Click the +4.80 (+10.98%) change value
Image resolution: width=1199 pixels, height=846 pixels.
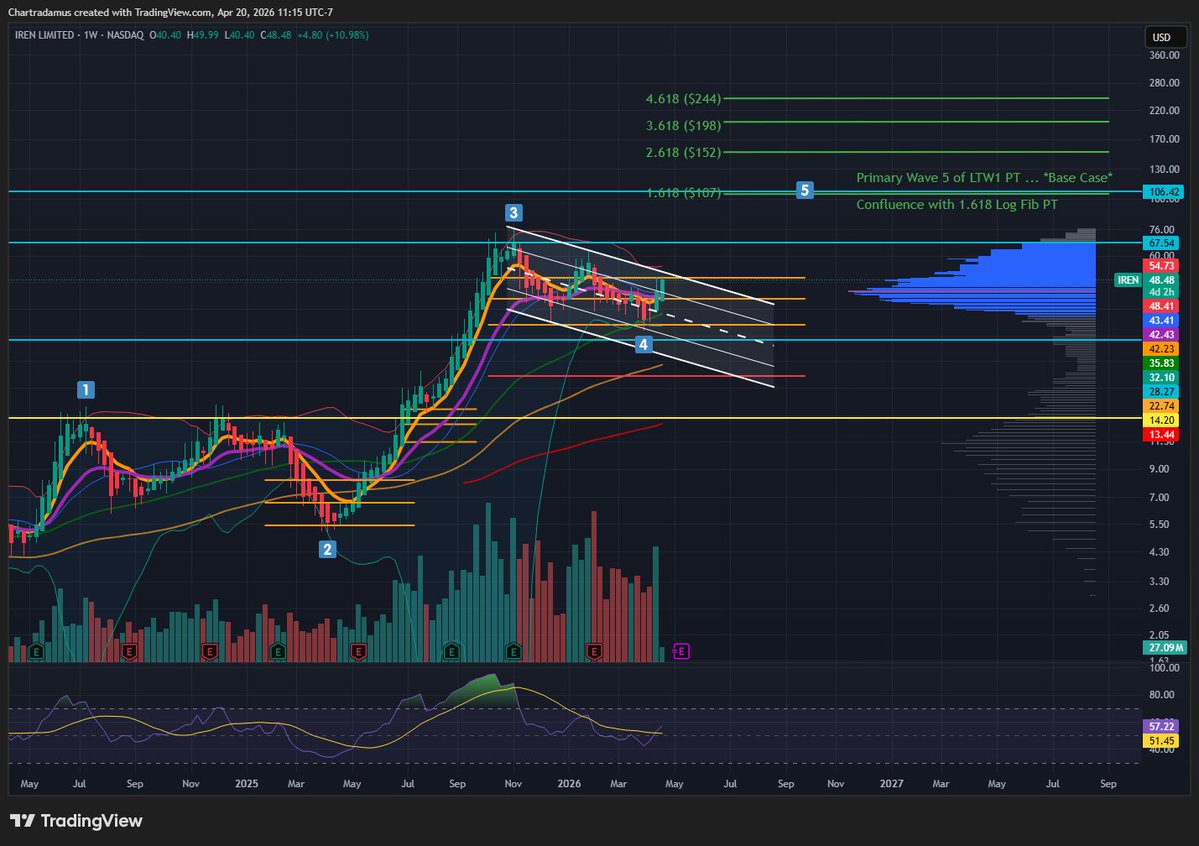click(333, 35)
